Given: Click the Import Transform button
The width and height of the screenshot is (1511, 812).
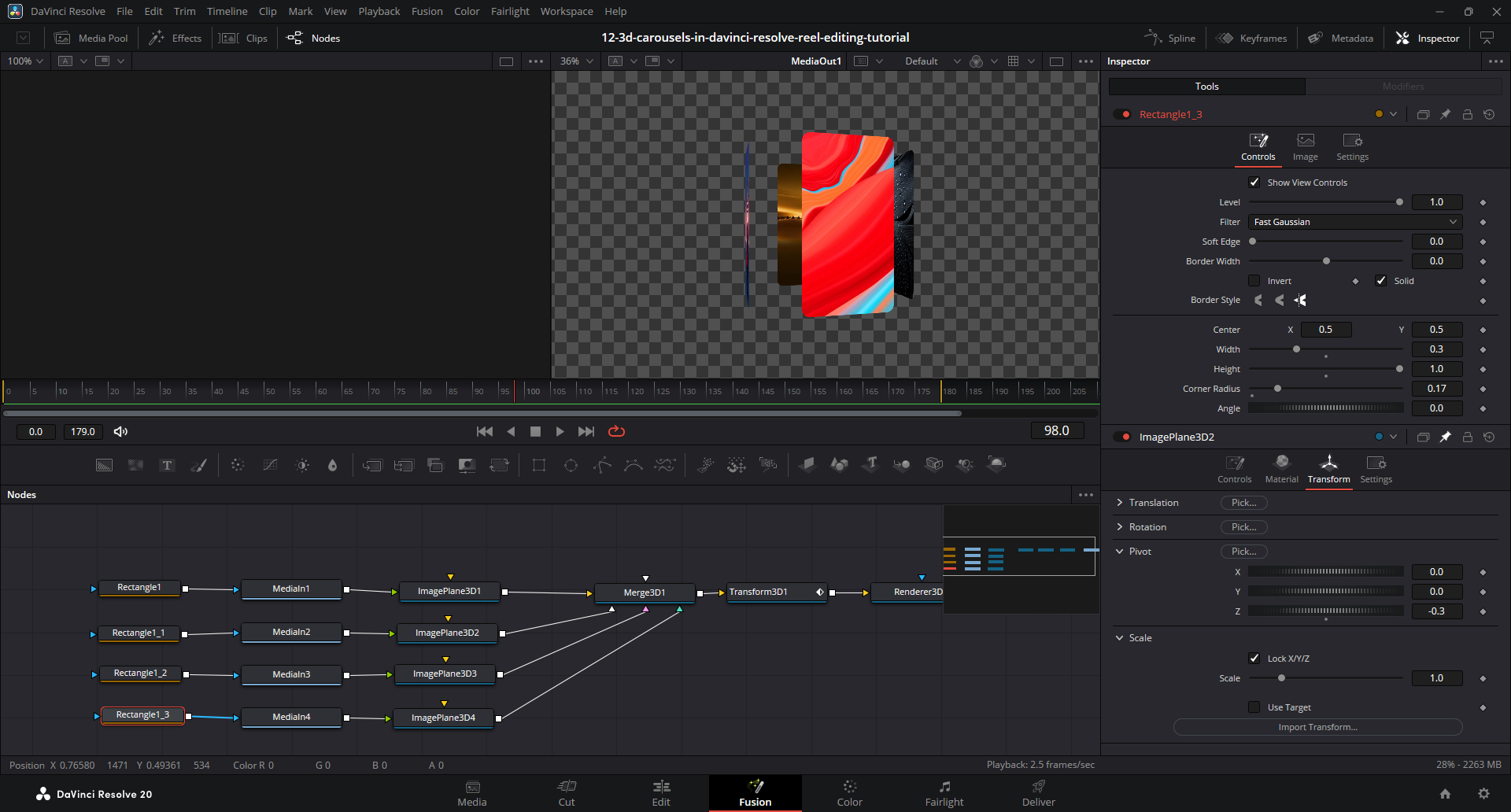Looking at the screenshot, I should point(1317,727).
